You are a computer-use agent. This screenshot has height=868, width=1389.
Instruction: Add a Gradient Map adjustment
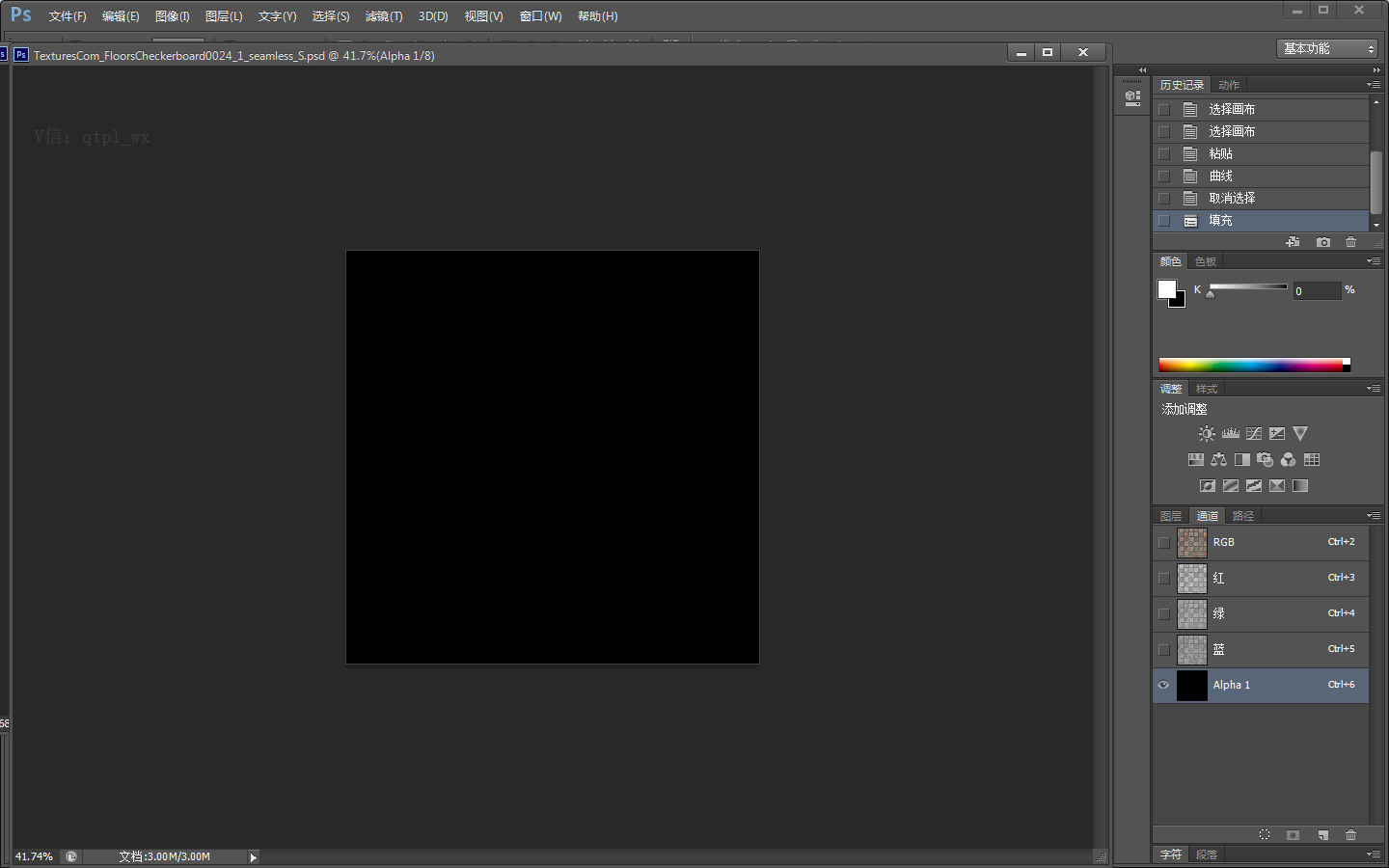coord(1300,486)
